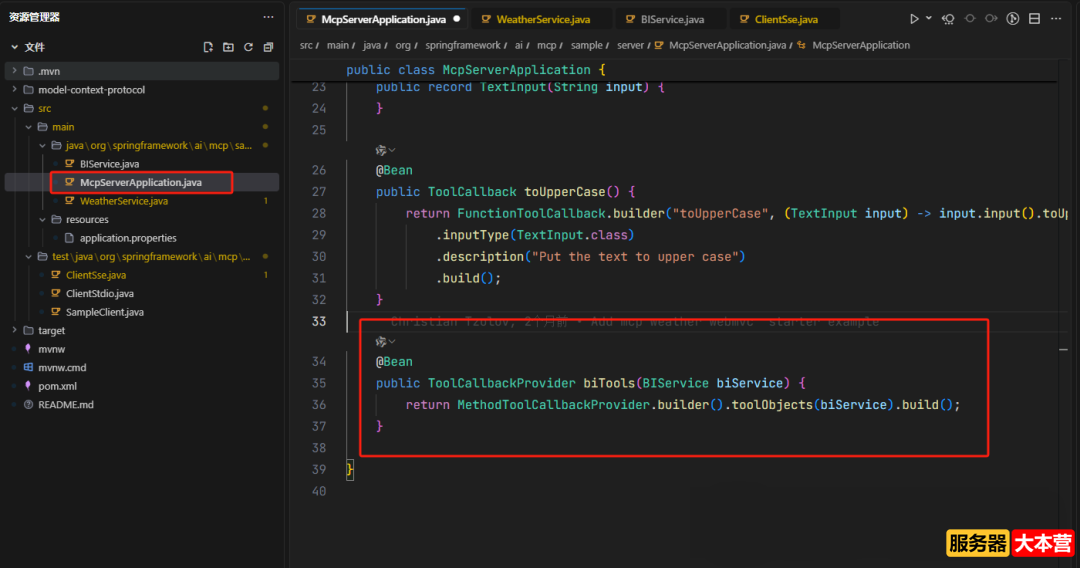Open pom.xml file

57,386
